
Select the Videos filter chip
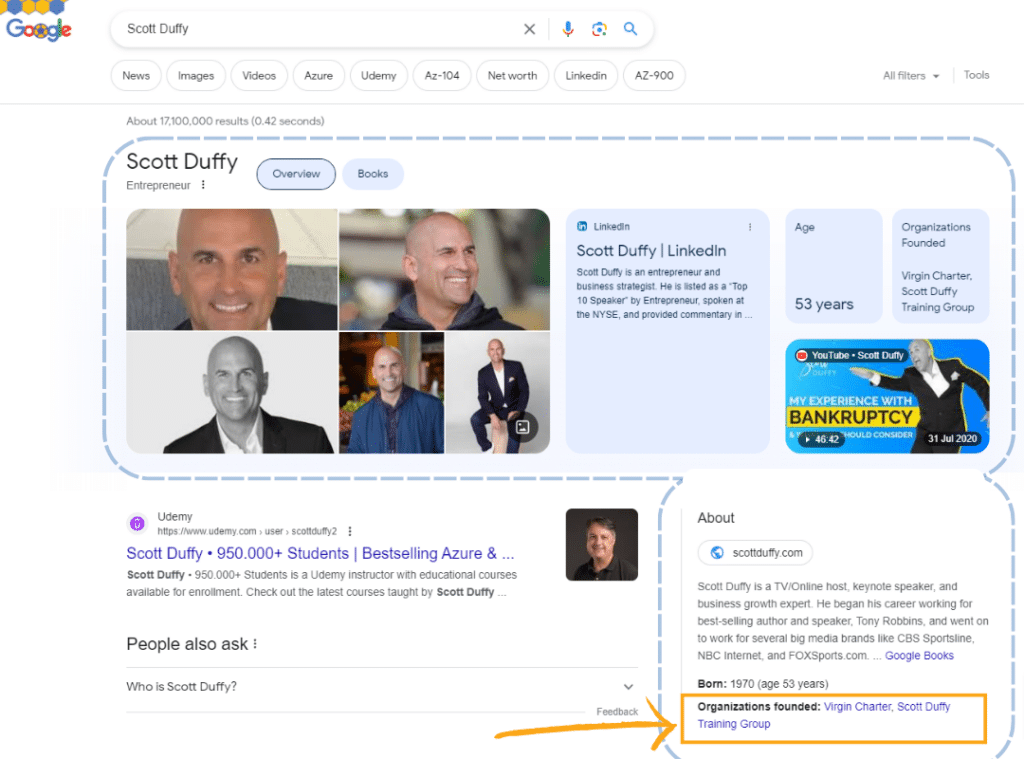259,75
